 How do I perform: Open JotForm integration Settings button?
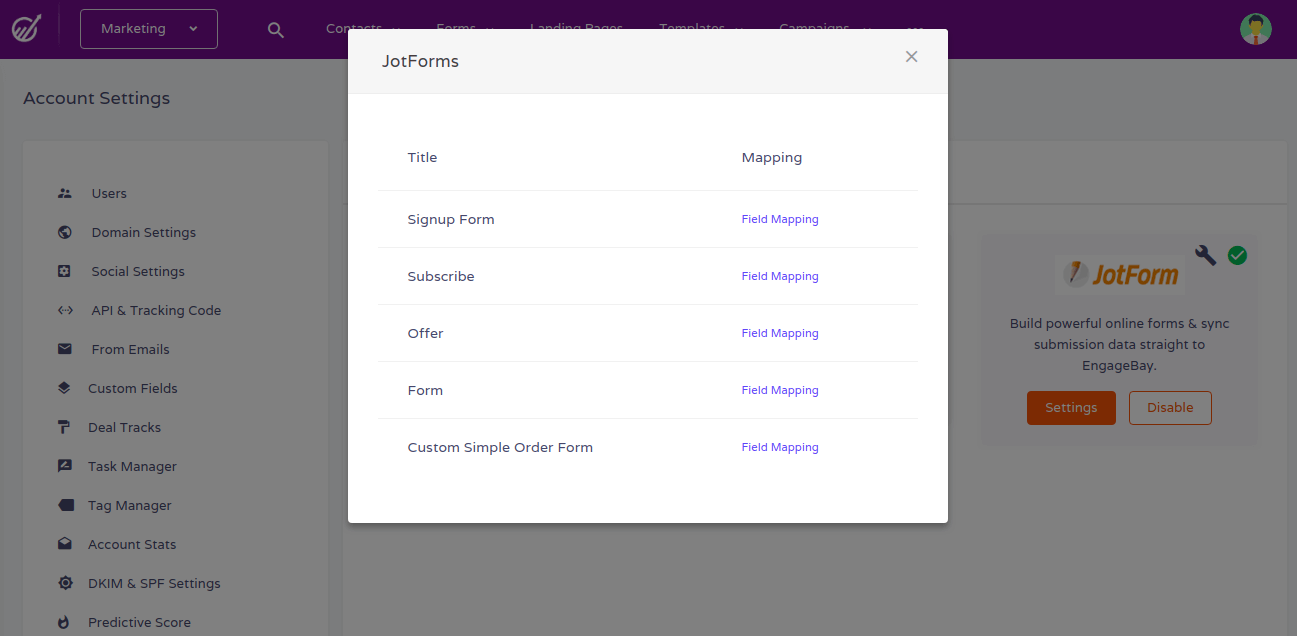pyautogui.click(x=1071, y=408)
